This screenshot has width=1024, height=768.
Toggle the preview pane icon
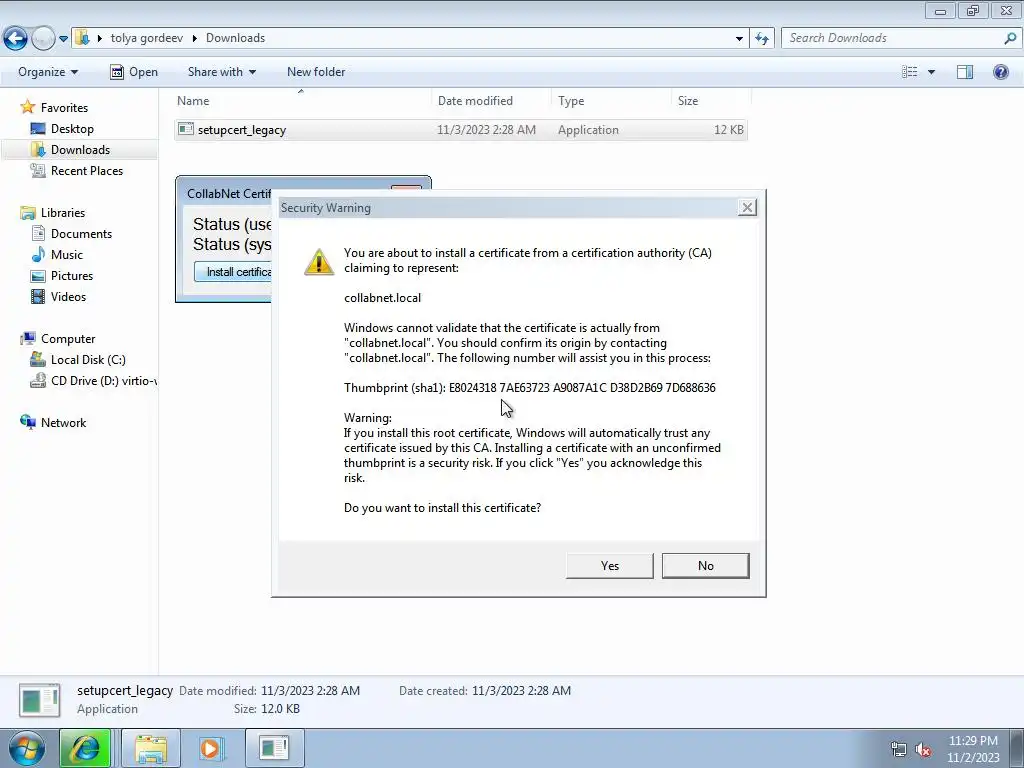click(x=965, y=72)
